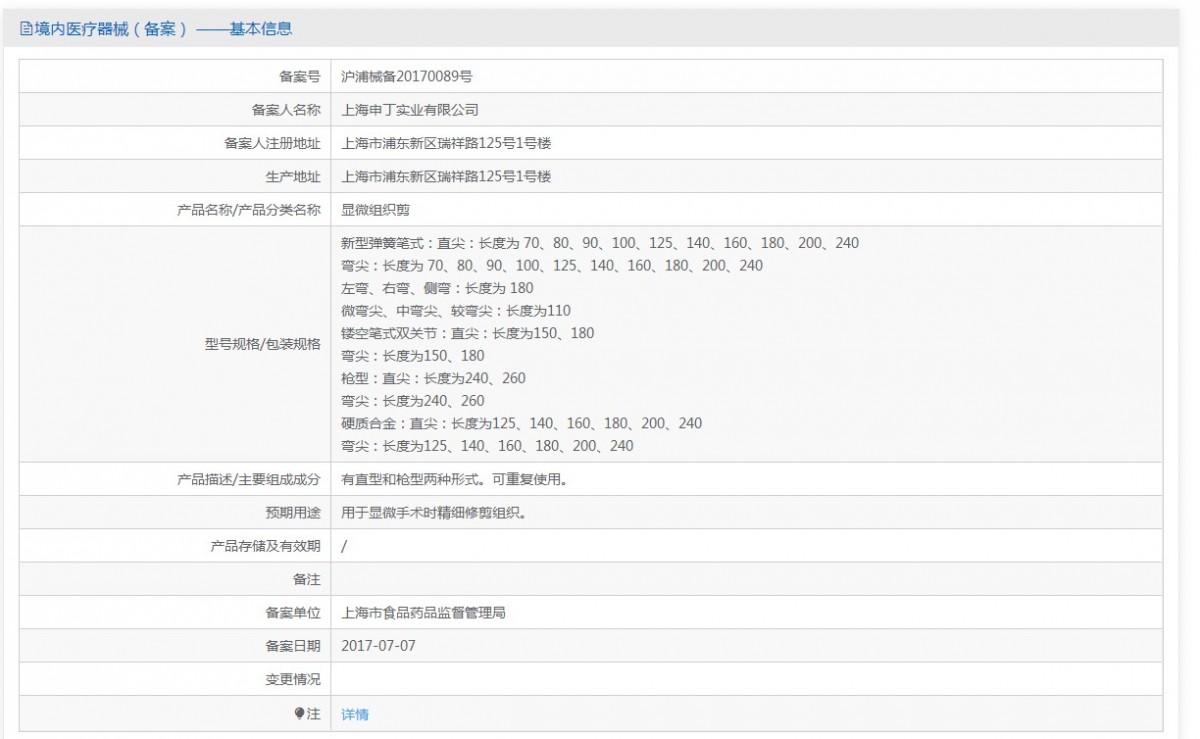1200x739 pixels.
Task: Click the 产品存储及有效期 label
Action: click(265, 546)
